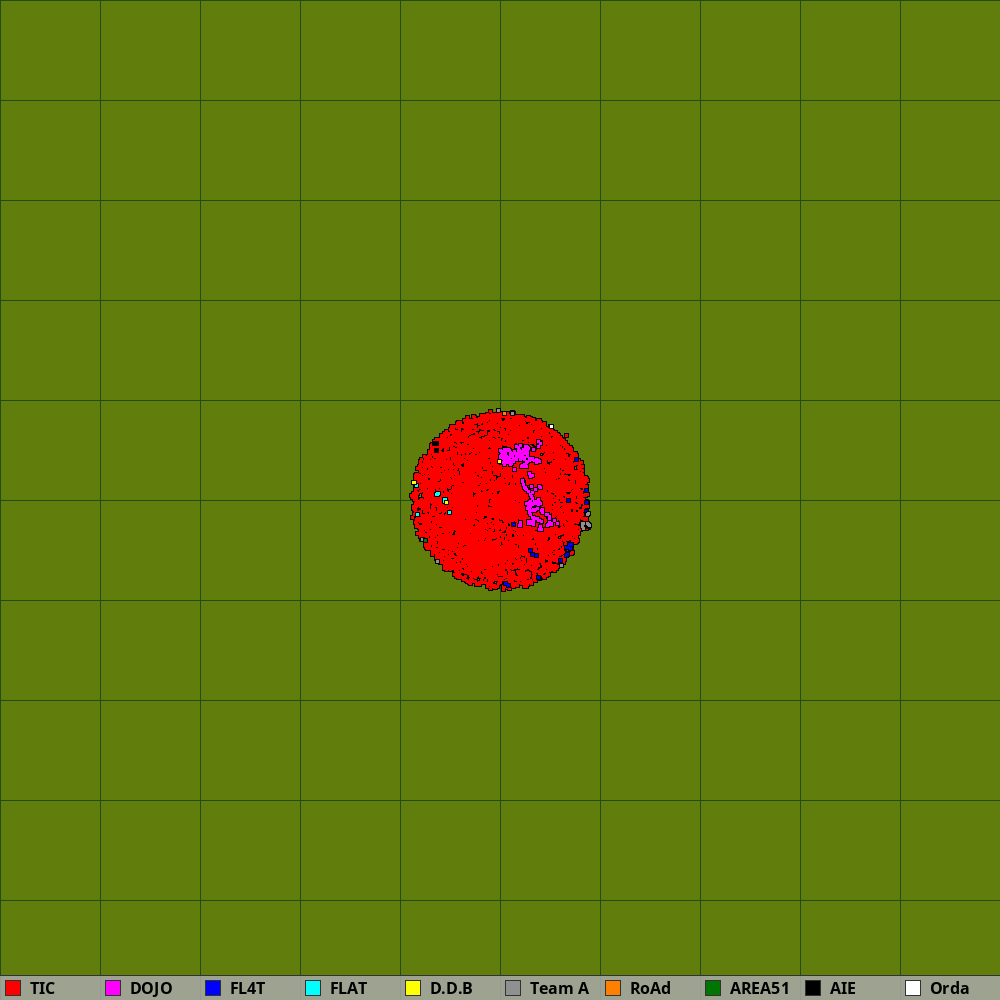Screen dimensions: 1000x1000
Task: Click the AREA51 team name
Action: point(759,988)
